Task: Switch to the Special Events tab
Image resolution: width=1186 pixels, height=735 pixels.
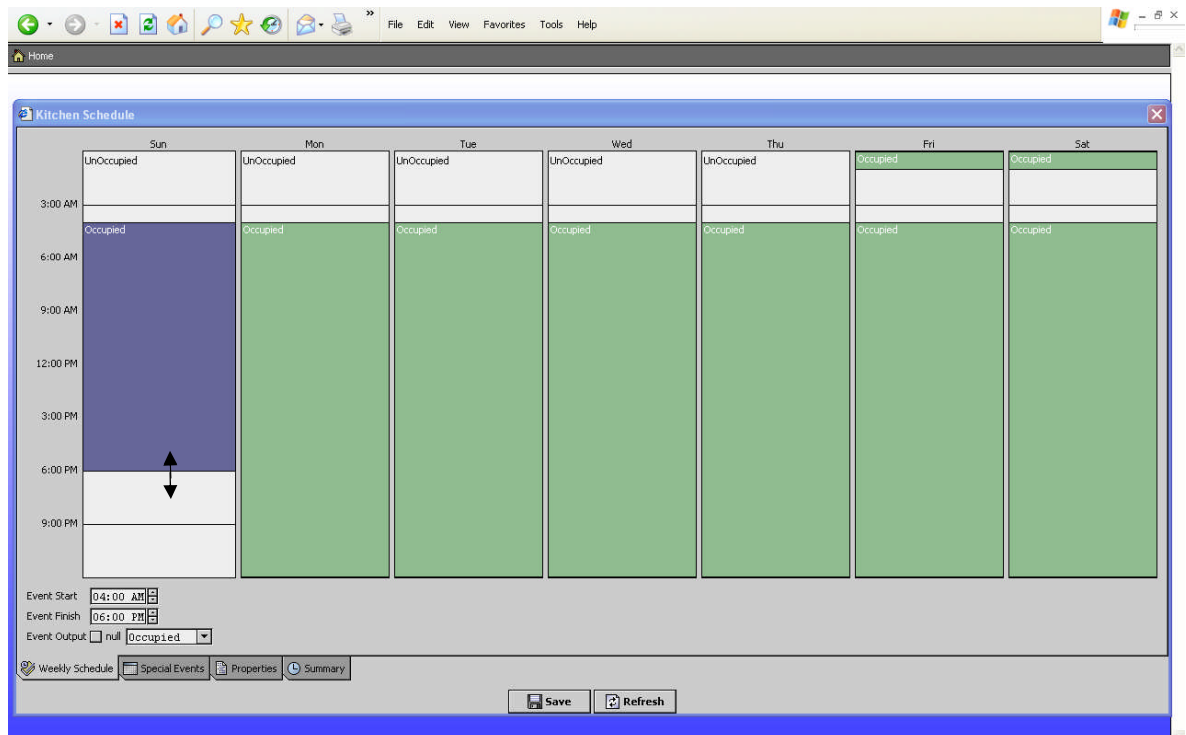Action: (x=165, y=669)
